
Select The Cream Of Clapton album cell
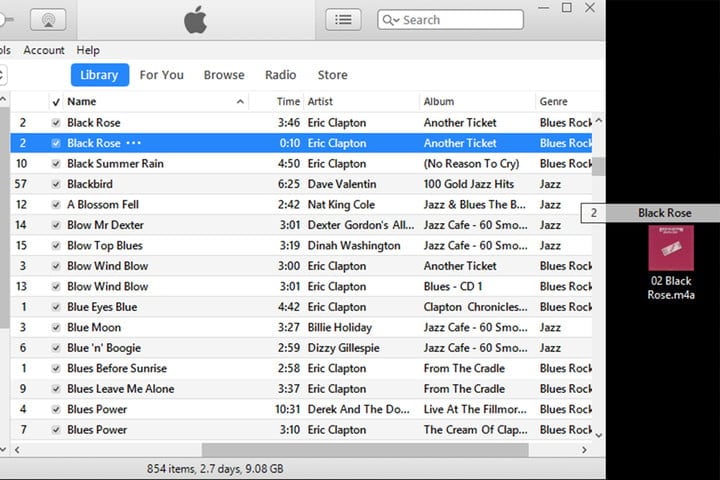coord(475,429)
